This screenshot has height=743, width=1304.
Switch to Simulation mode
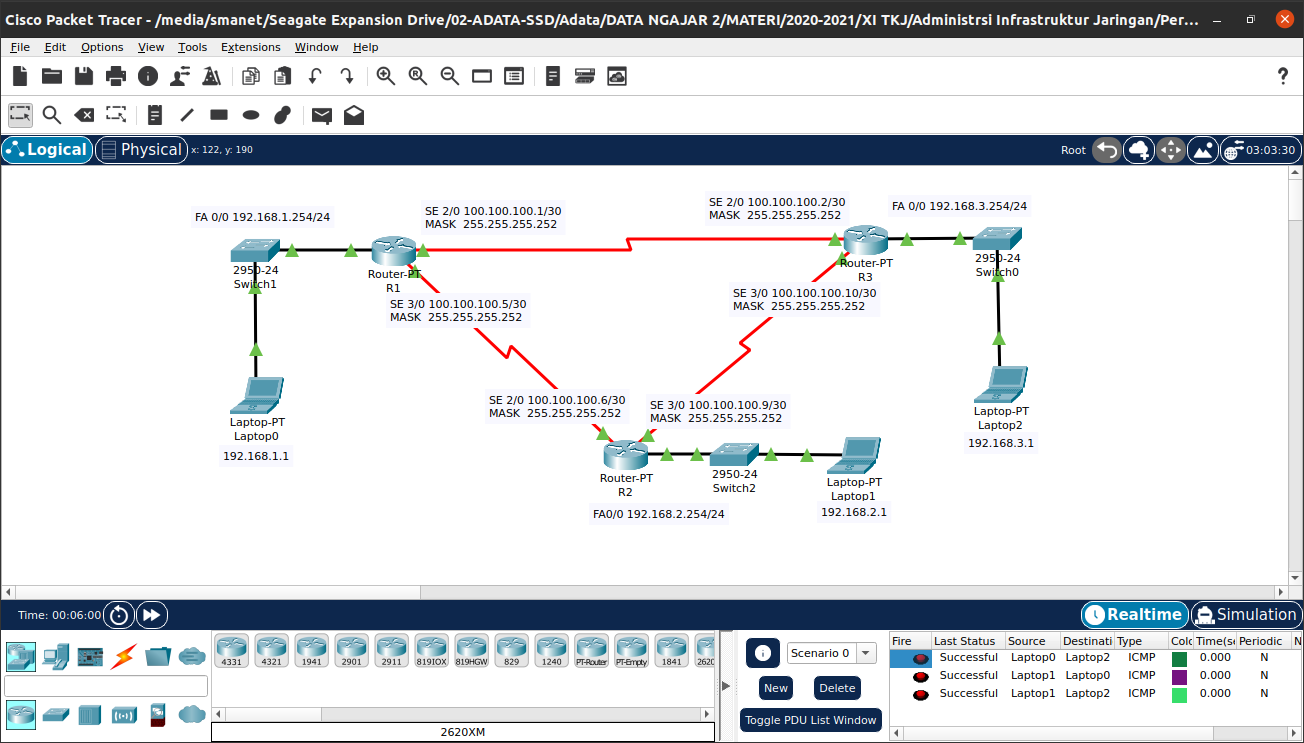point(1245,615)
